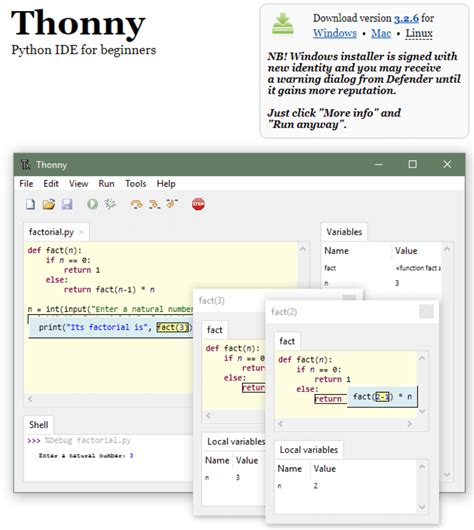474x530 pixels.
Task: Download Thonny for Windows
Action: click(x=335, y=33)
